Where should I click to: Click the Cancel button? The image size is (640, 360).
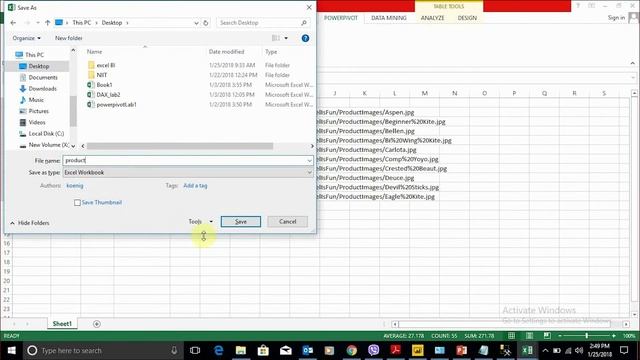click(x=287, y=221)
